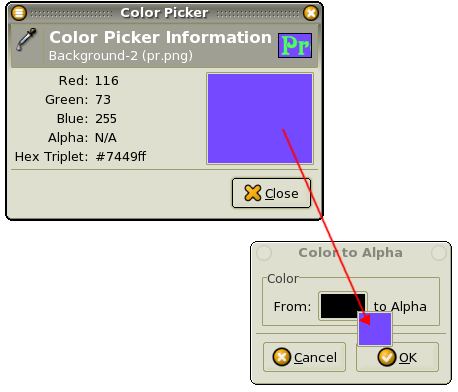Click the eyedropper color picker icon
The image size is (458, 392).
(26, 40)
